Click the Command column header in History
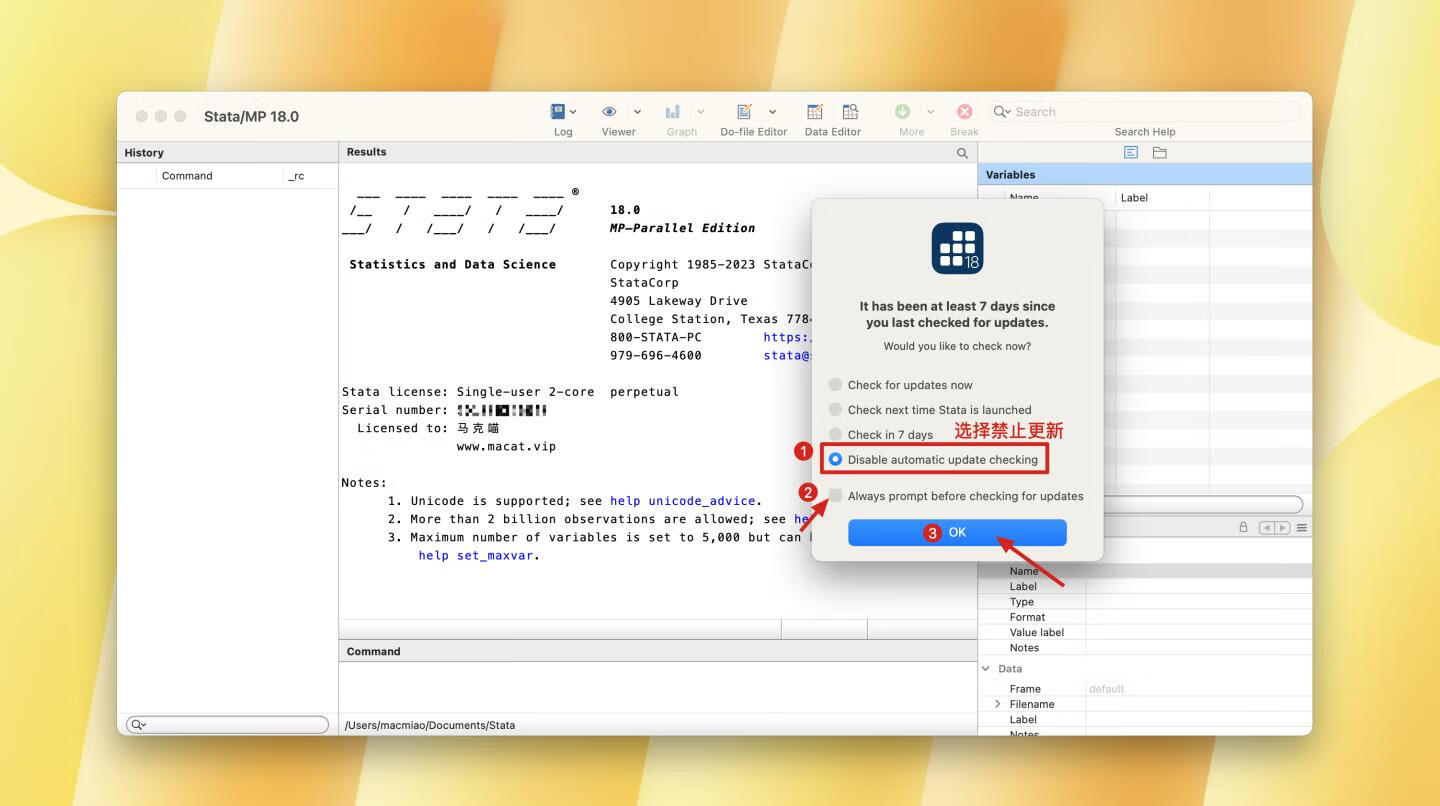The height and width of the screenshot is (806, 1440). 187,176
